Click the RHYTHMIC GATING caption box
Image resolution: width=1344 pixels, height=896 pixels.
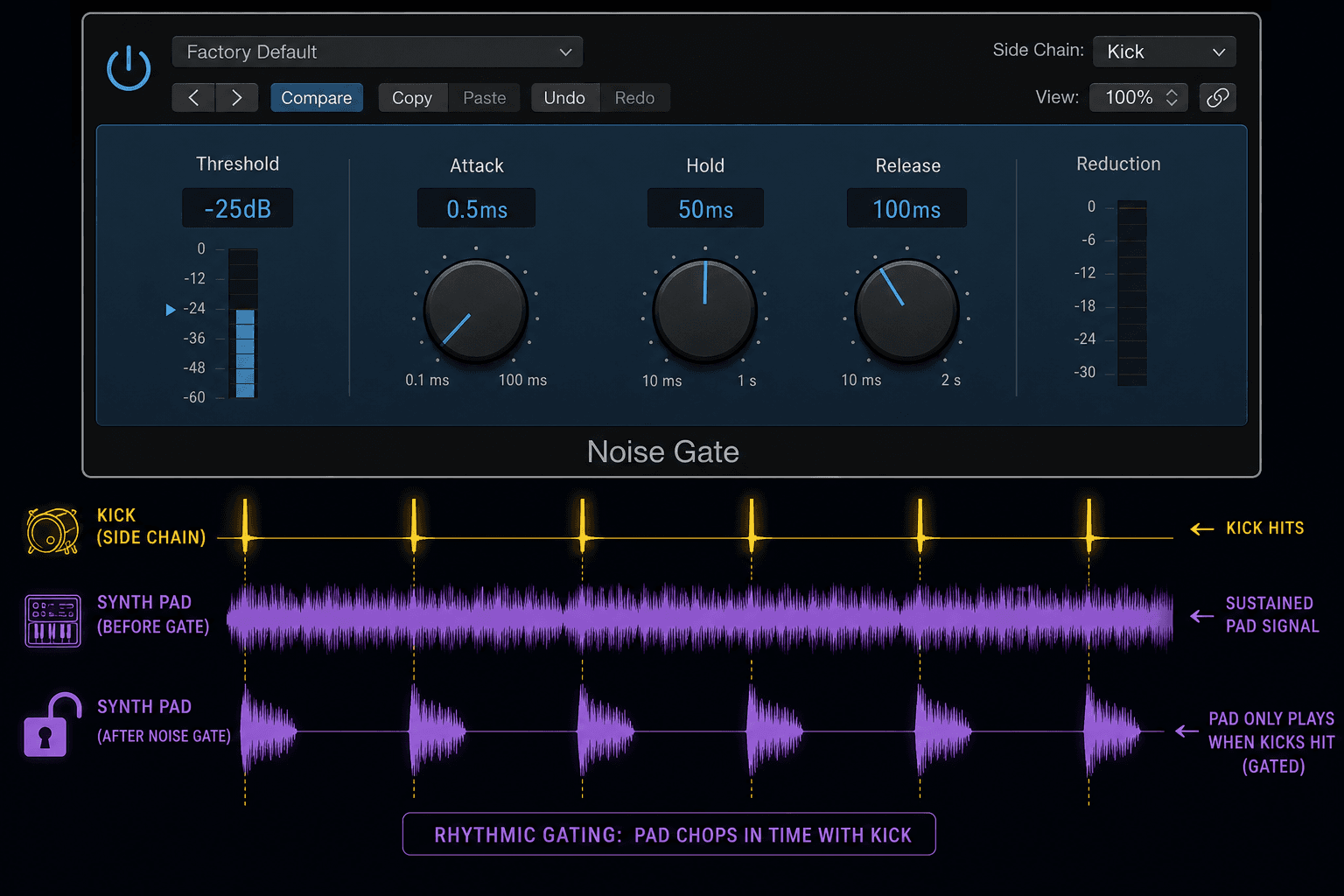point(669,834)
